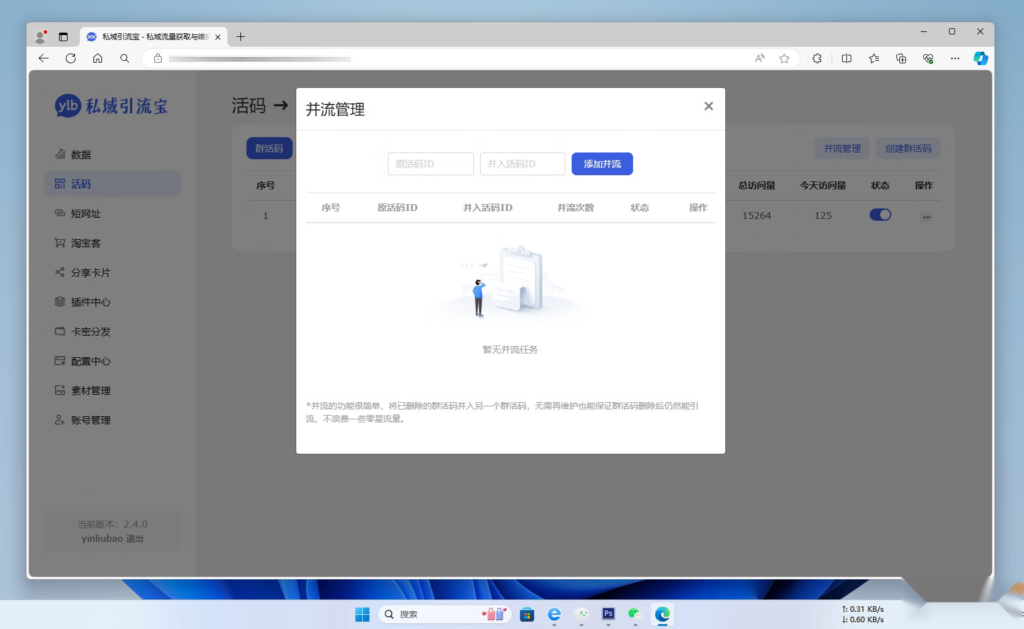
Task: Focus the 原活码ID input field
Action: 430,163
